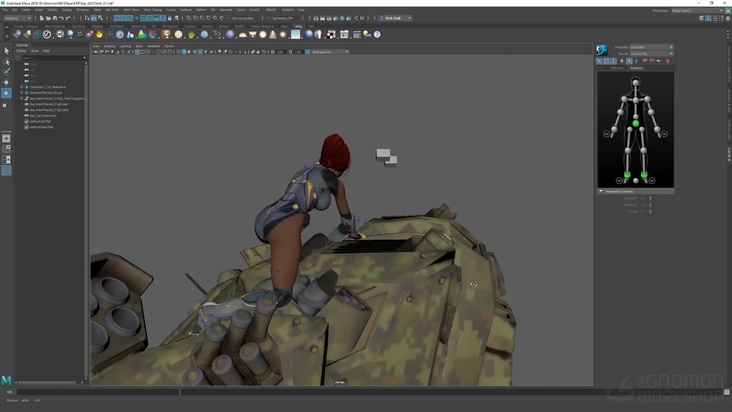Screen dimensions: 732x412
Task: Open the Outliner Display menu
Action: 21,51
